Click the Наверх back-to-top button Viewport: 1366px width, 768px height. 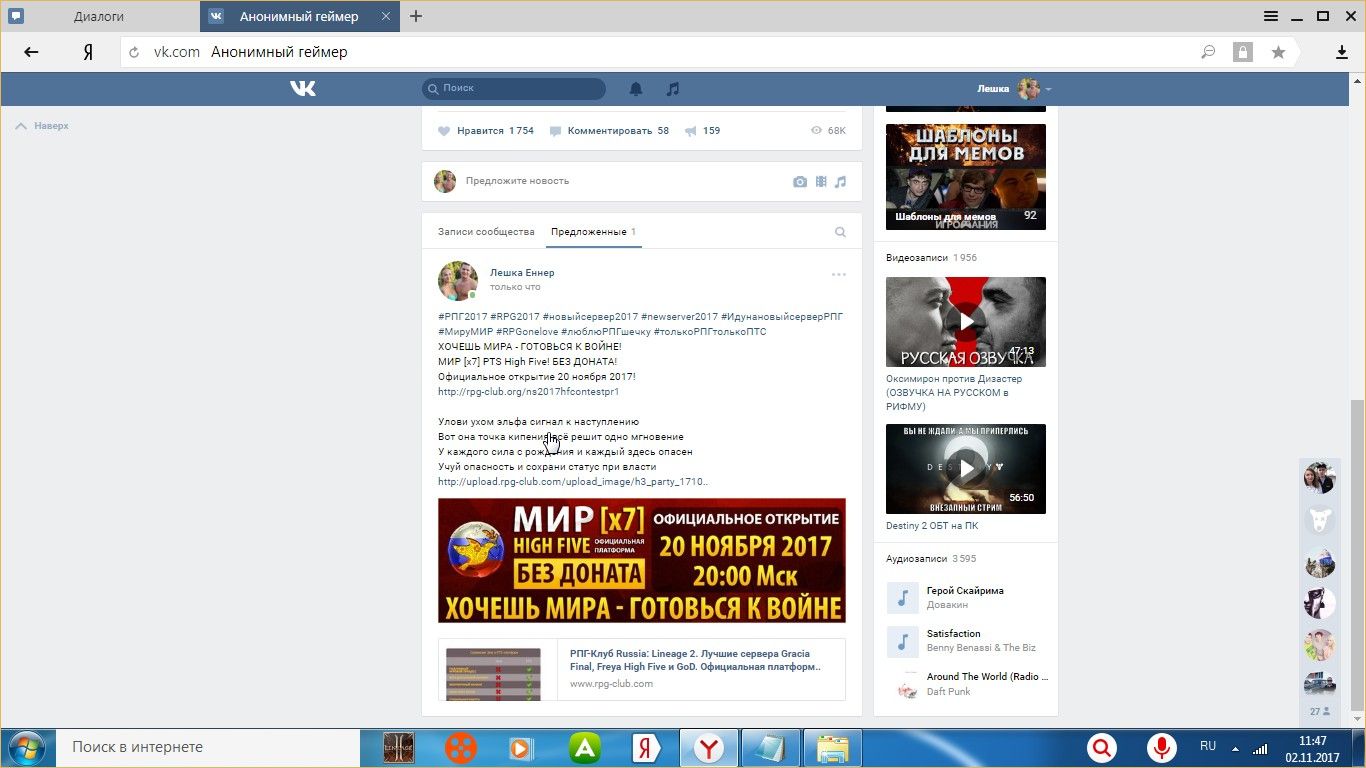click(x=42, y=126)
